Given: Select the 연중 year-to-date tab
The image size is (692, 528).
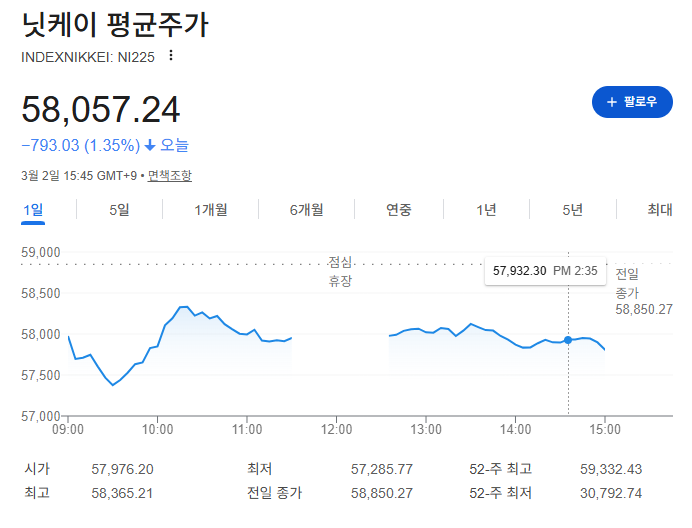Looking at the screenshot, I should pyautogui.click(x=399, y=210).
